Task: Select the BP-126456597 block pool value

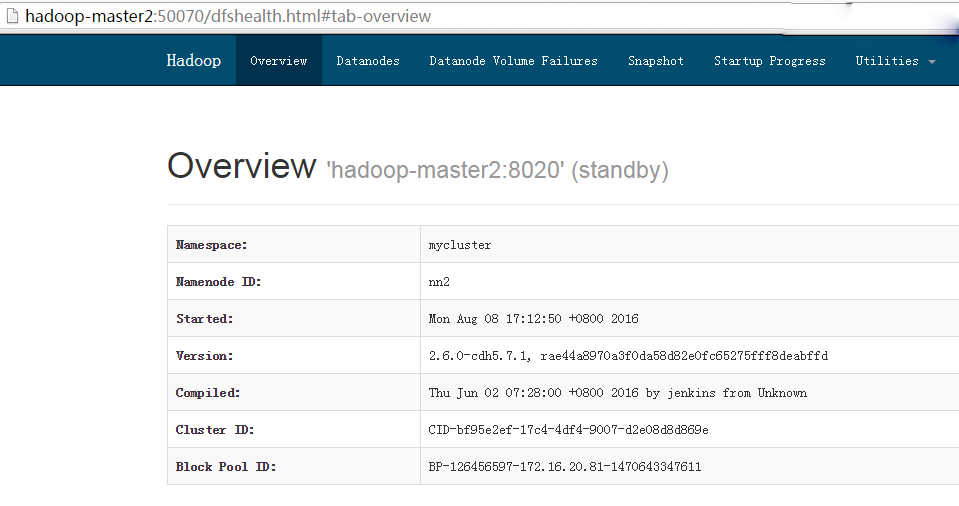Action: tap(565, 466)
